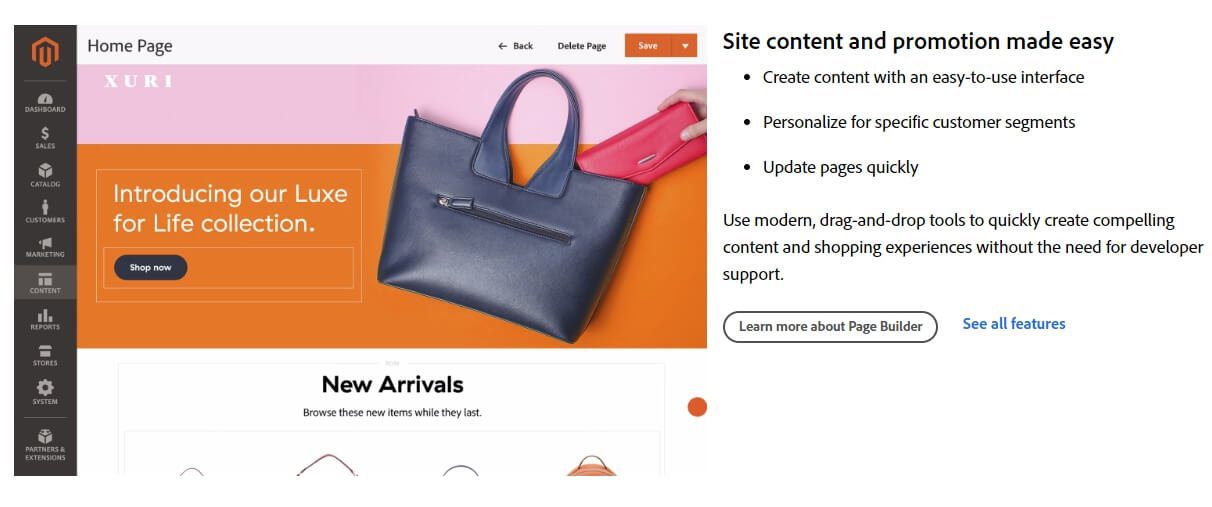This screenshot has height=507, width=1212.
Task: Click Learn more about Page Builder
Action: [x=830, y=326]
